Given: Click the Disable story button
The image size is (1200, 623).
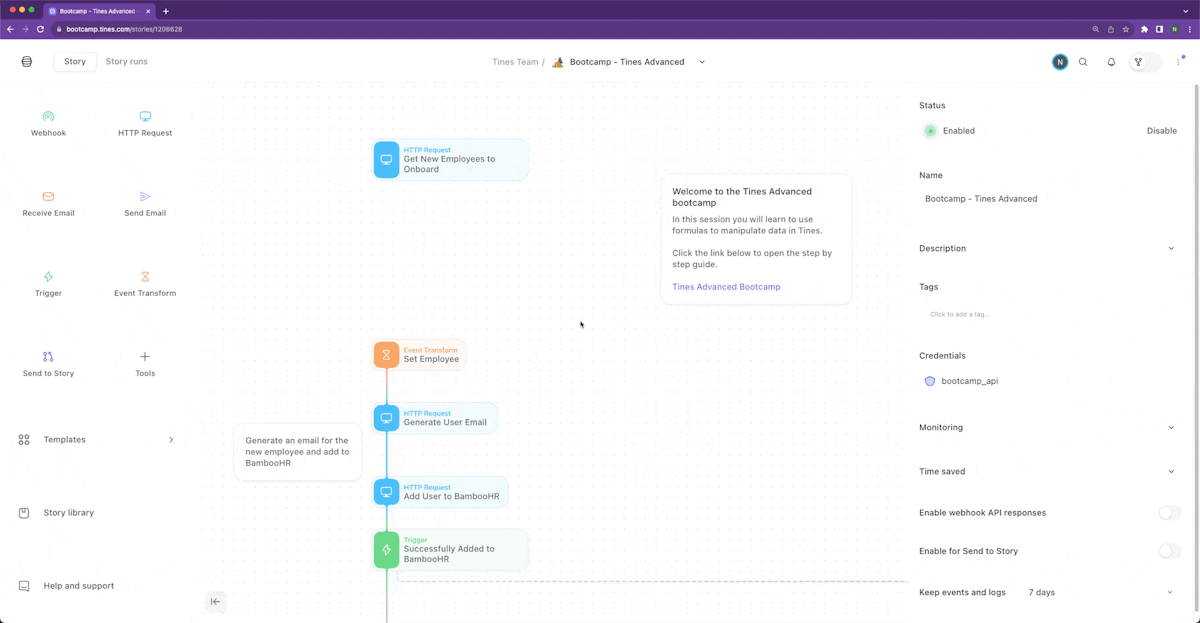Looking at the screenshot, I should [1161, 131].
